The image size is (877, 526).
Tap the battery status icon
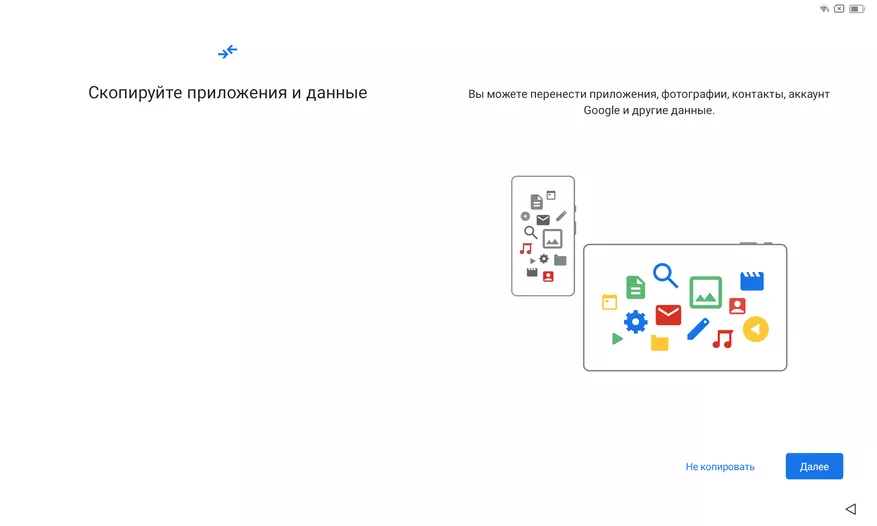pos(856,8)
